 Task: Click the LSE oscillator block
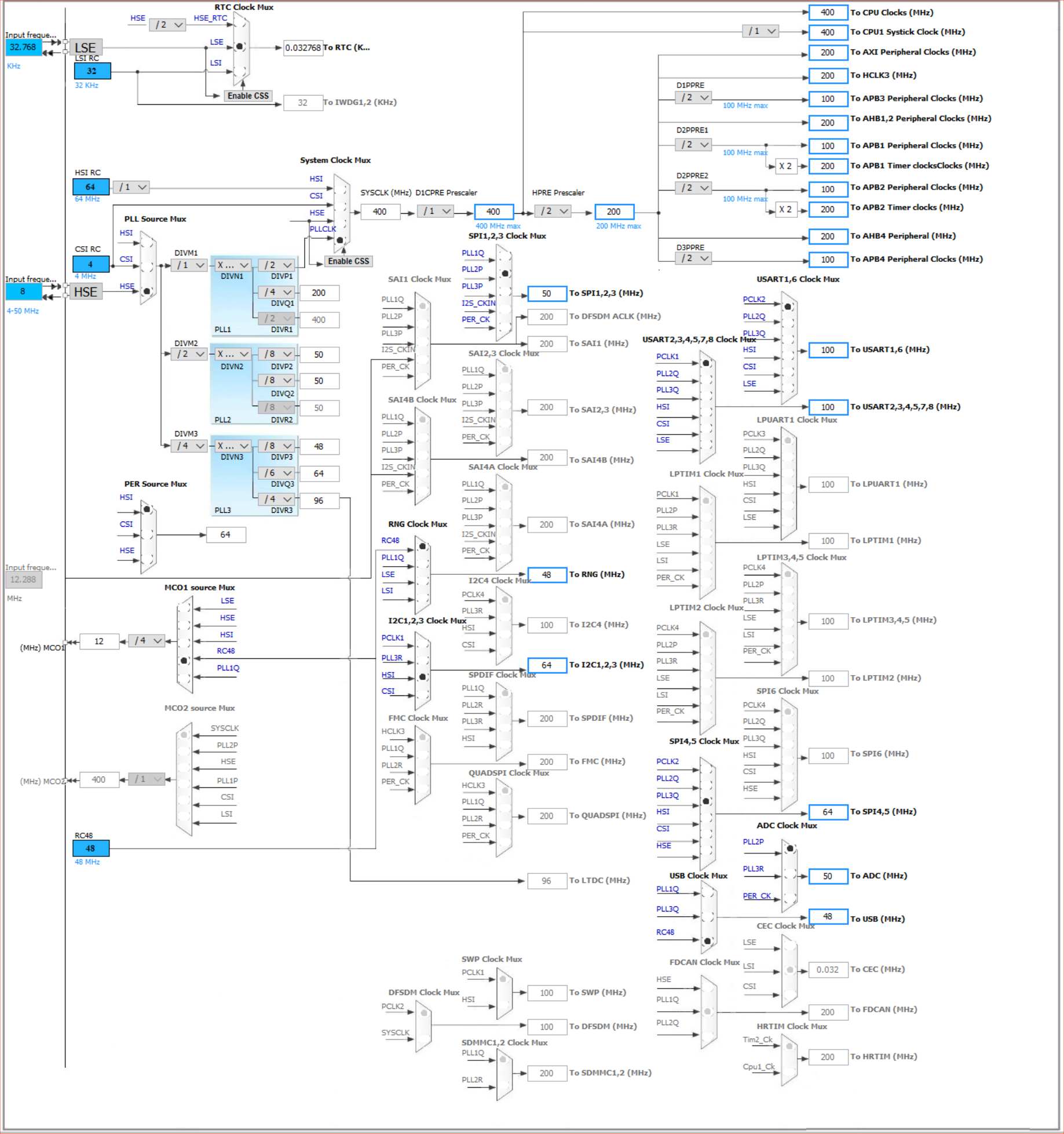pyautogui.click(x=85, y=48)
